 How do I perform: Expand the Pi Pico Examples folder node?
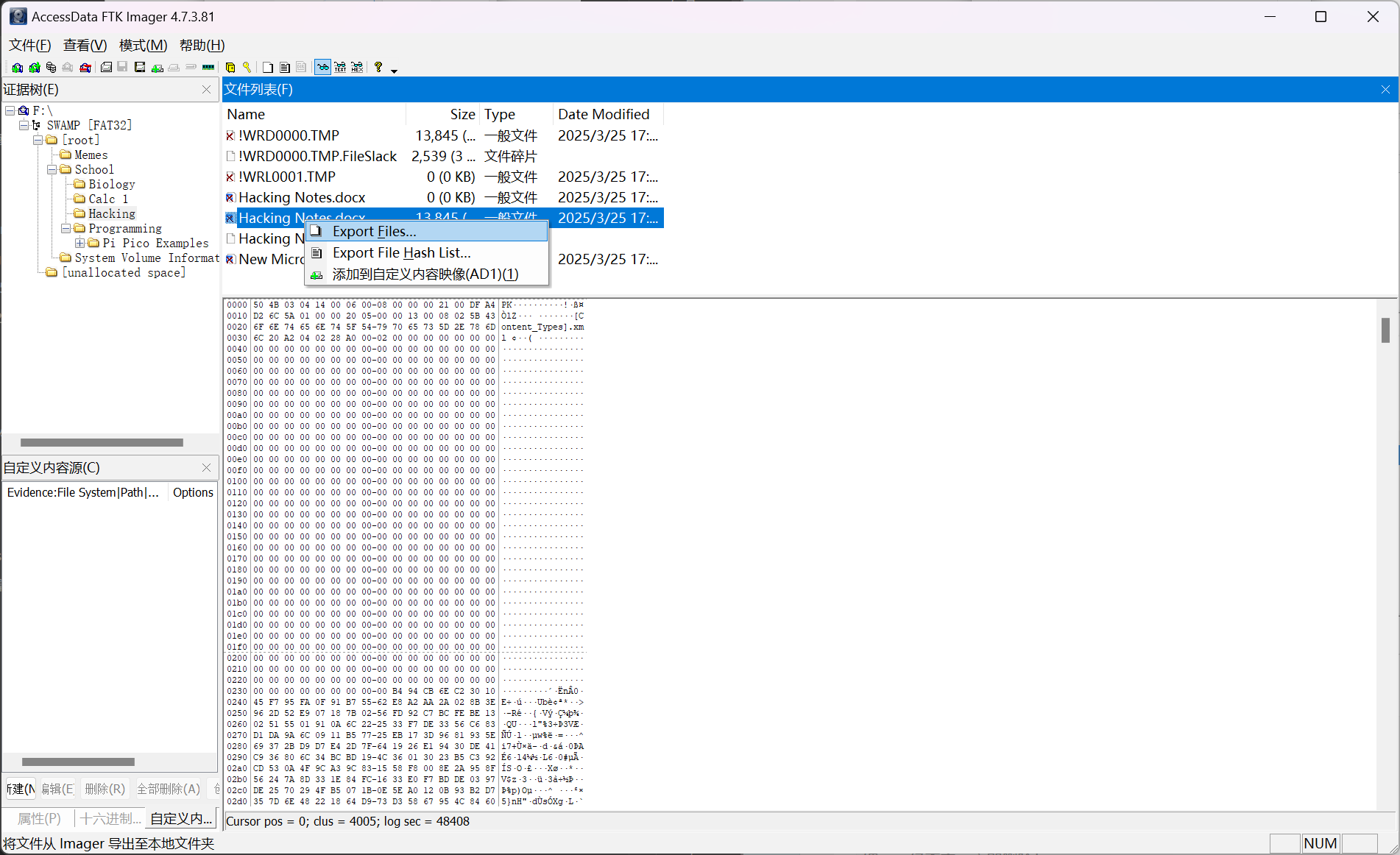click(80, 243)
